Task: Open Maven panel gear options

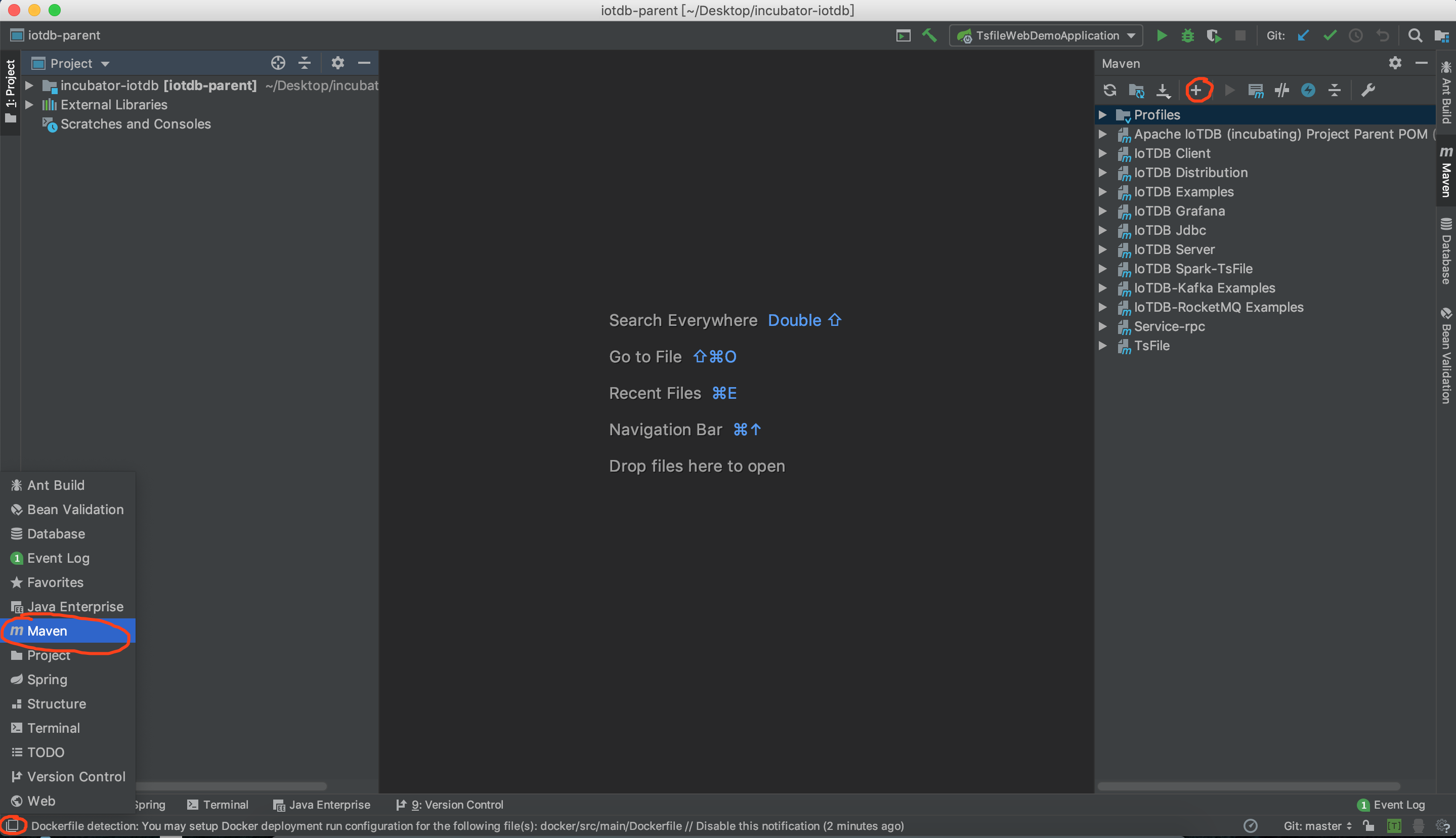Action: coord(1395,63)
